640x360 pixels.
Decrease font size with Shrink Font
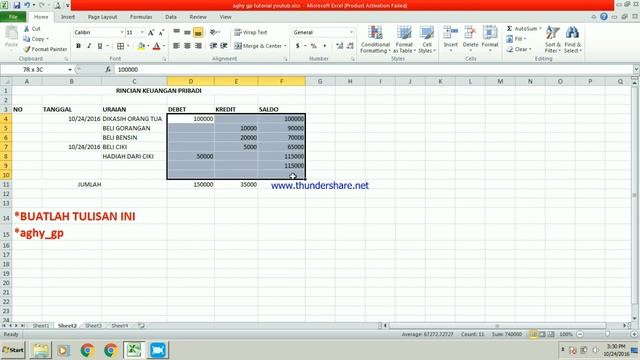[161, 32]
